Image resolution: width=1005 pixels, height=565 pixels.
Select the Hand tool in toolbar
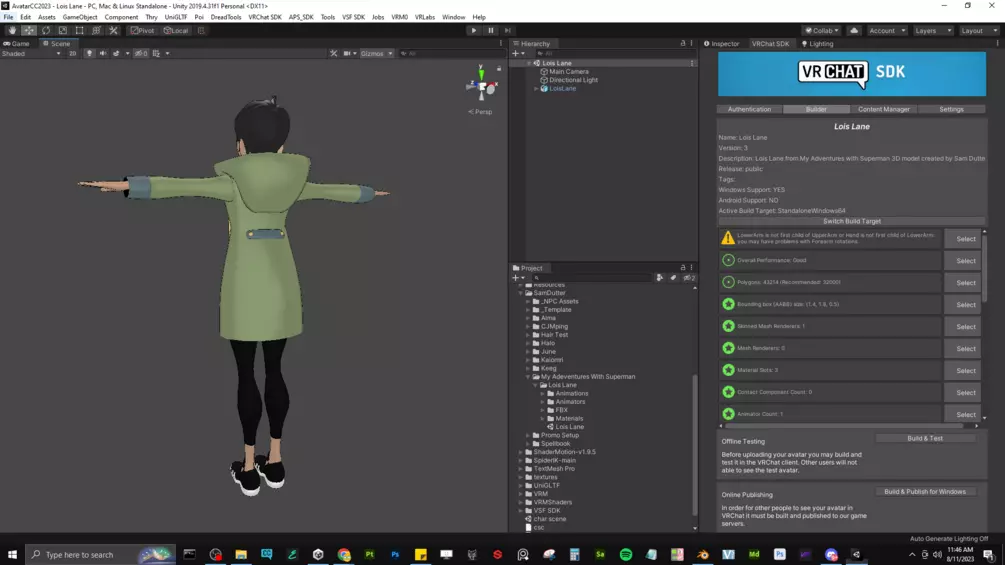coord(12,30)
